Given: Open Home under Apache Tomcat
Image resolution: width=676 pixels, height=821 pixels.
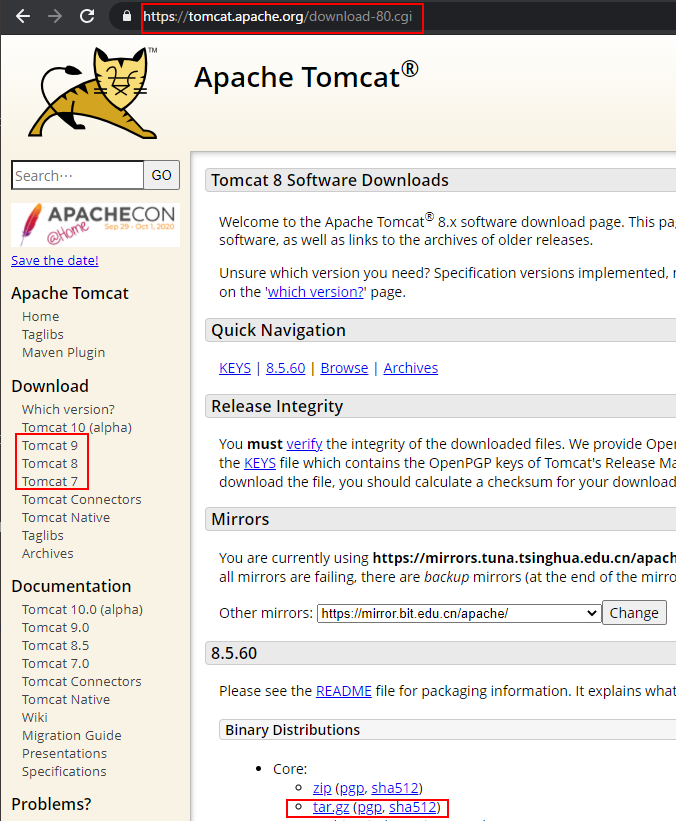Looking at the screenshot, I should coord(40,316).
